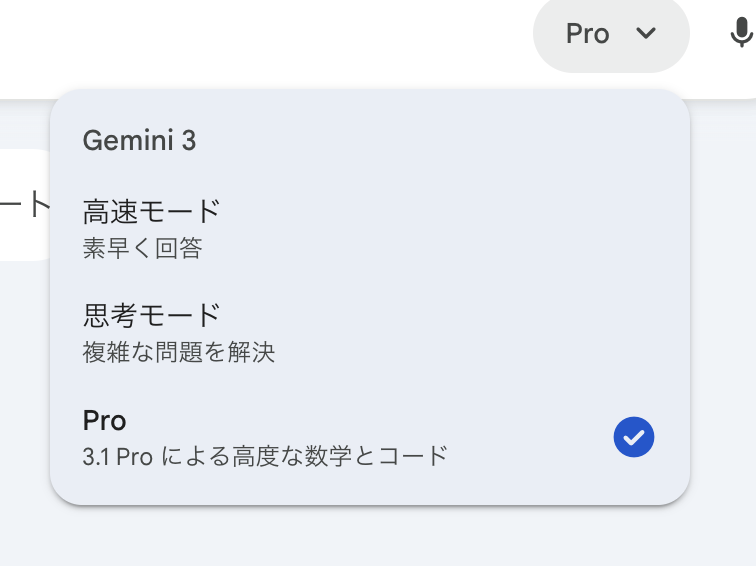Click the bold Pro title in the list
756x566 pixels.
point(104,420)
